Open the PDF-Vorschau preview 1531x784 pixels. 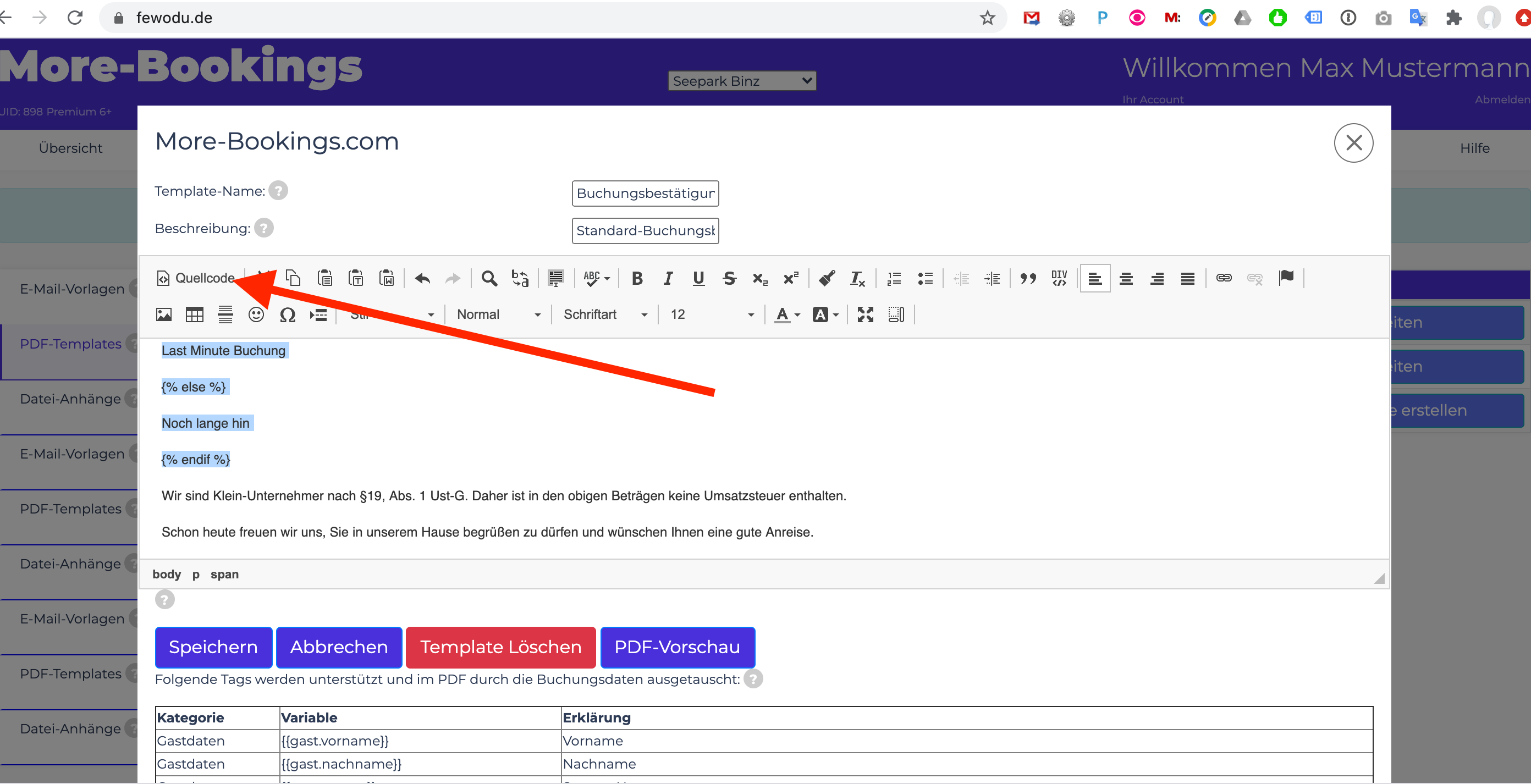coord(678,647)
